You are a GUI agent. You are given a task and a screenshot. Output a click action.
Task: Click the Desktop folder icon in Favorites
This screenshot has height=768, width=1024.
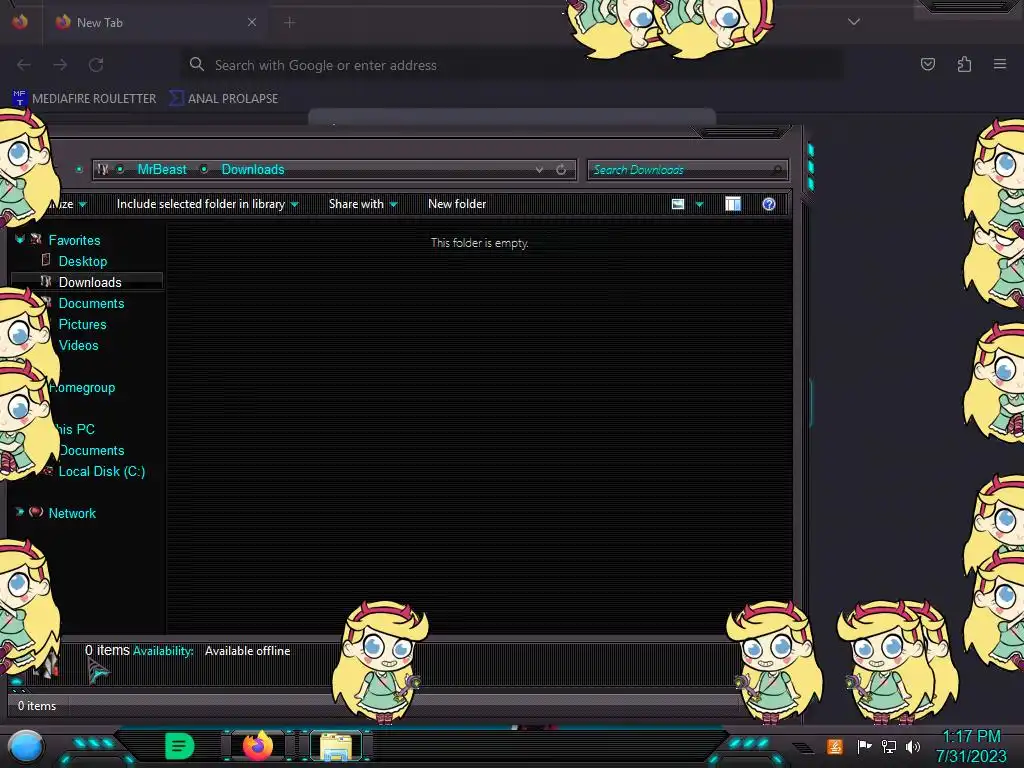point(46,260)
